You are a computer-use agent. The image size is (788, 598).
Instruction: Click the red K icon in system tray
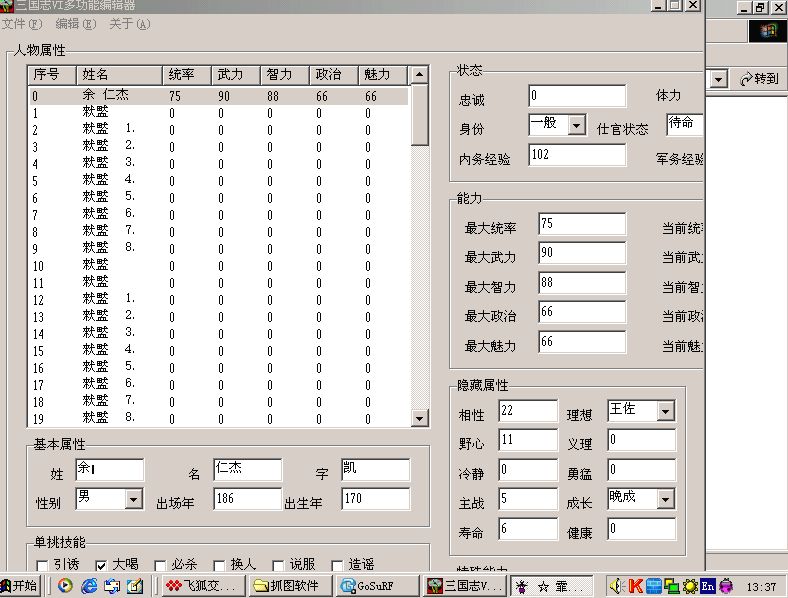click(x=634, y=586)
